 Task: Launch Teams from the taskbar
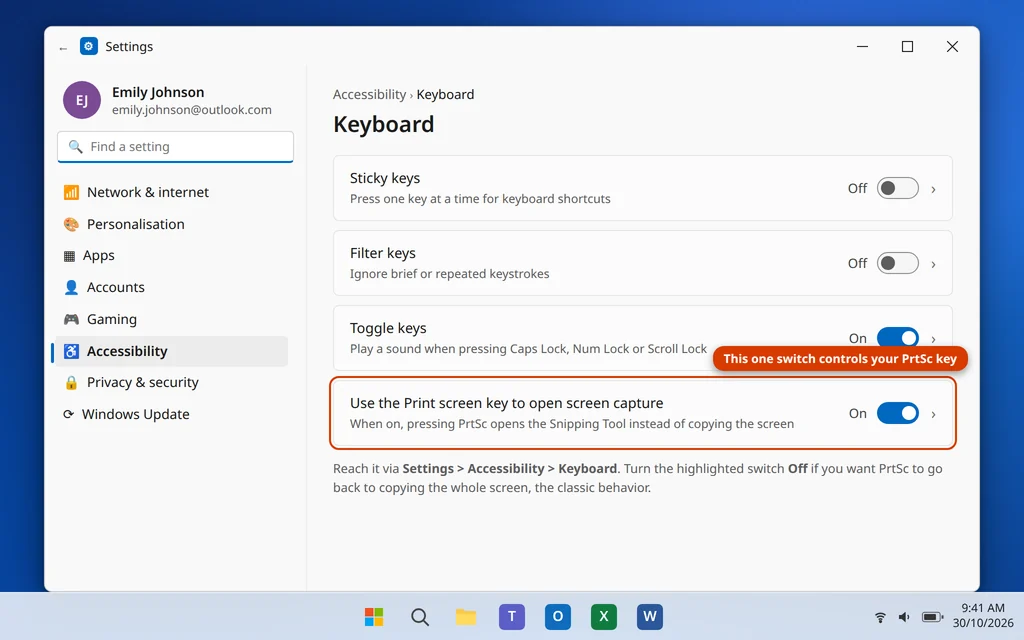pyautogui.click(x=512, y=616)
